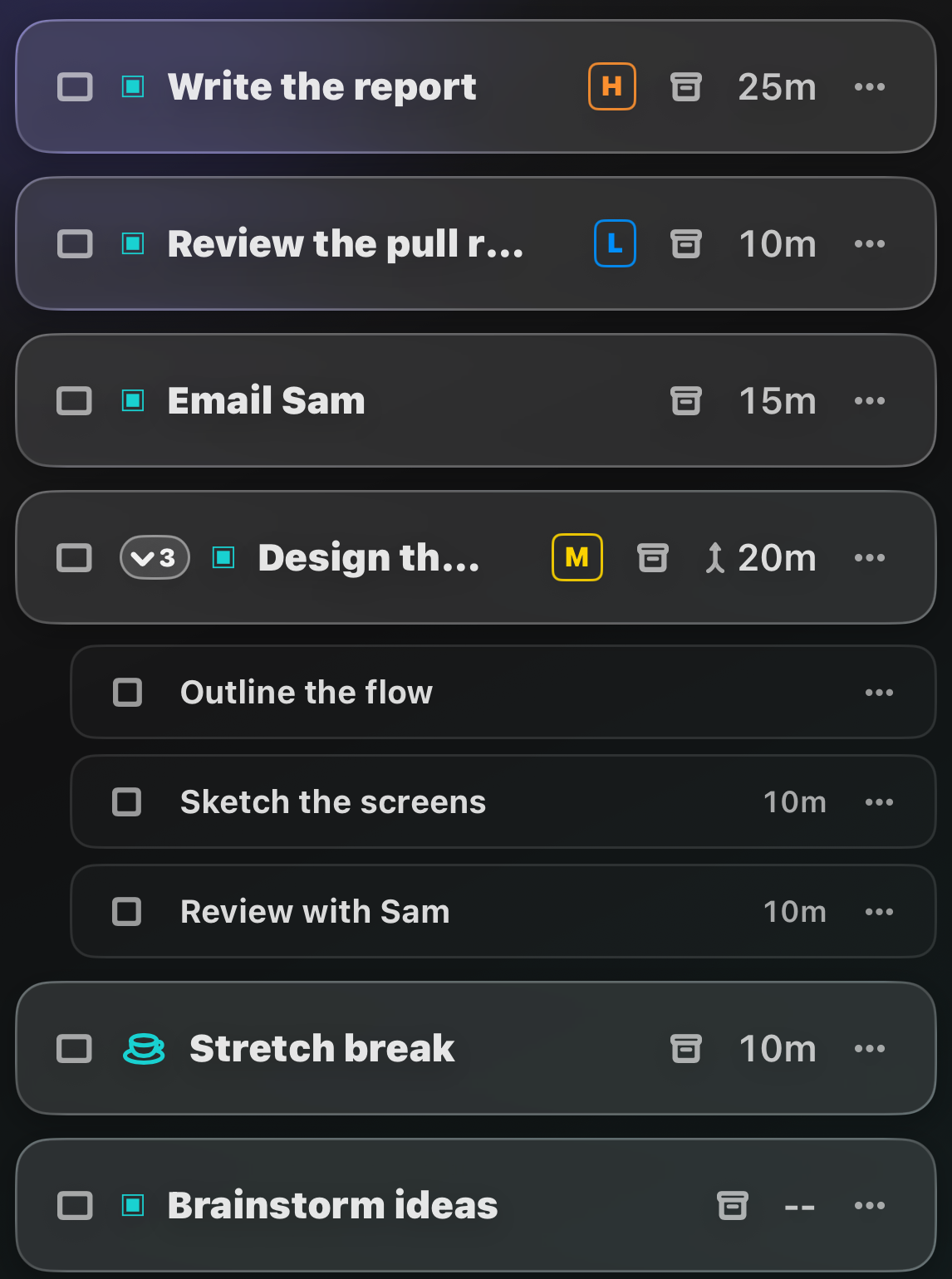Change the 20m estimate on Design task
The height and width of the screenshot is (1279, 952).
click(x=778, y=557)
